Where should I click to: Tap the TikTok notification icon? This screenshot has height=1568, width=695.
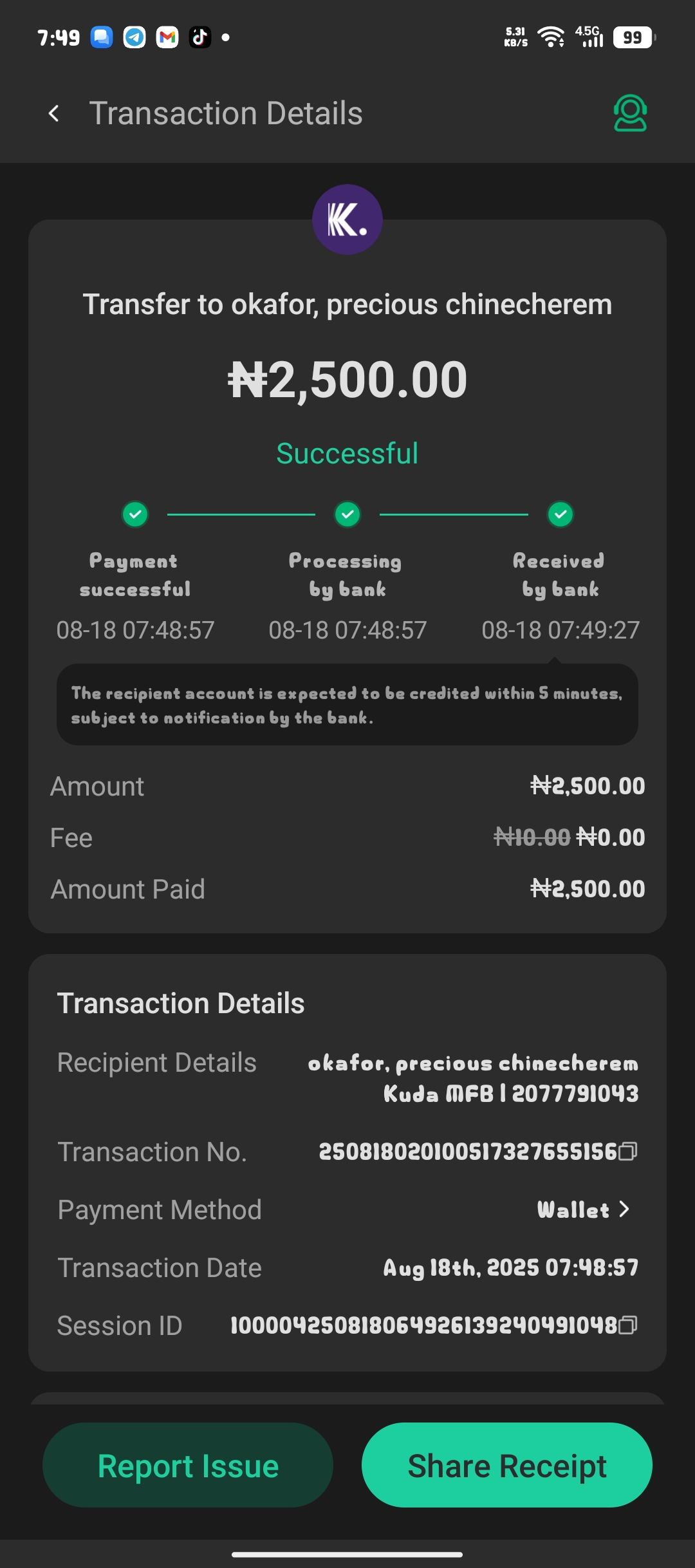point(199,37)
